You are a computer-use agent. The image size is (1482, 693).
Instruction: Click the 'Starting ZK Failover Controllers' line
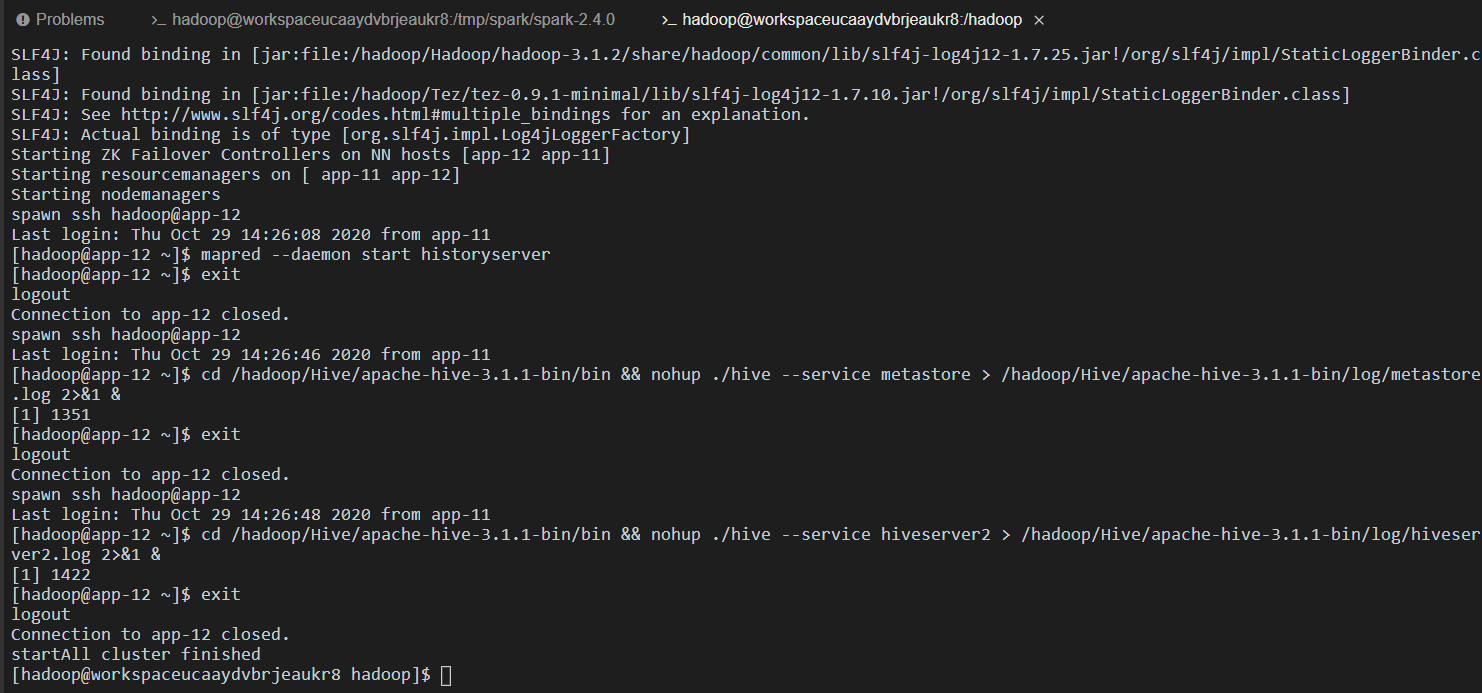(x=311, y=154)
